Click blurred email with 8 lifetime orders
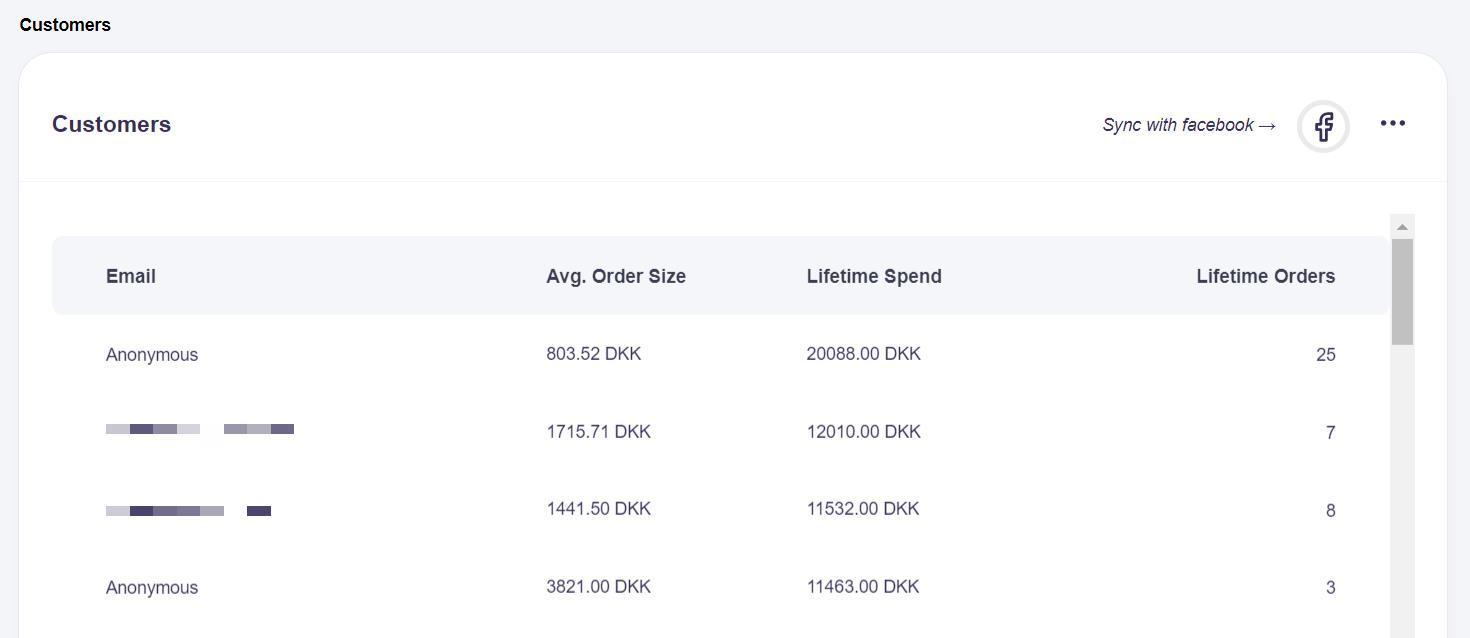This screenshot has width=1470, height=638. pyautogui.click(x=188, y=511)
